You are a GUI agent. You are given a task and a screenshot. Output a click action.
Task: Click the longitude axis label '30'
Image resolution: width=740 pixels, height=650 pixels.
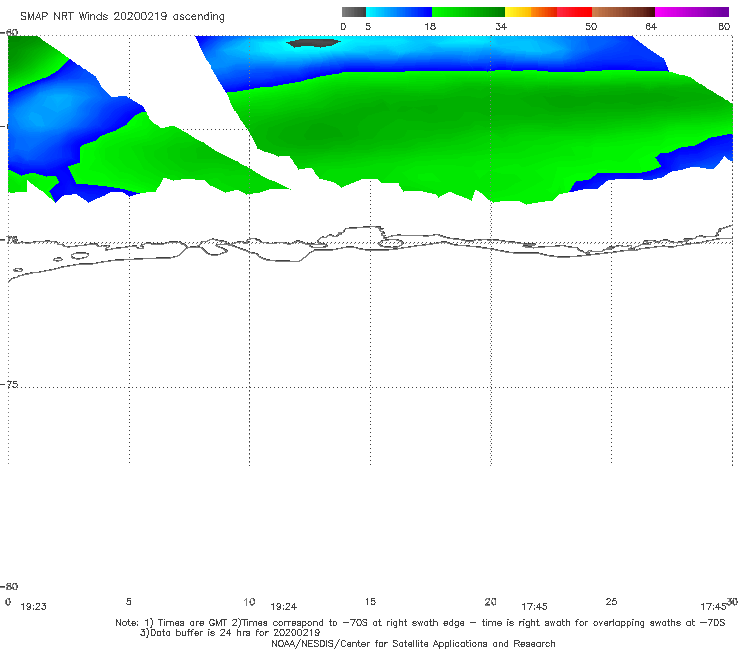[x=732, y=601]
